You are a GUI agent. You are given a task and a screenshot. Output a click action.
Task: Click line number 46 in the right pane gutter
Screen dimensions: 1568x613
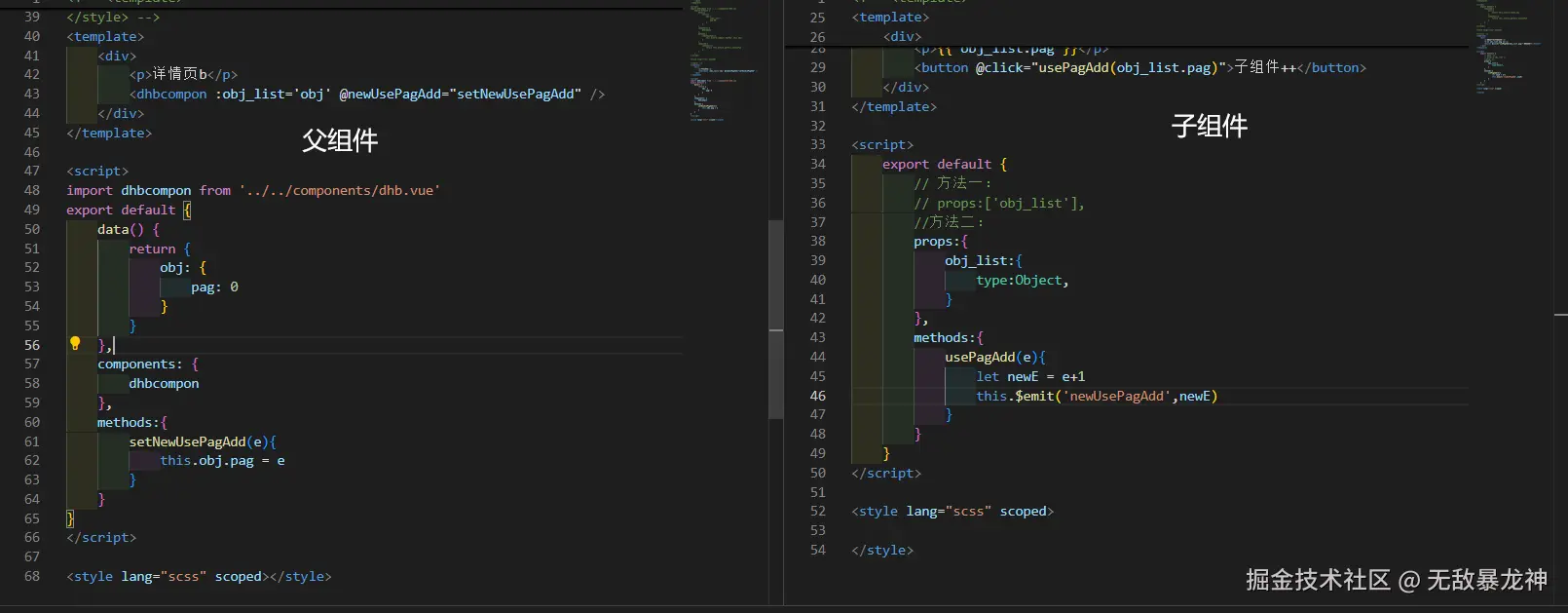pyautogui.click(x=817, y=396)
